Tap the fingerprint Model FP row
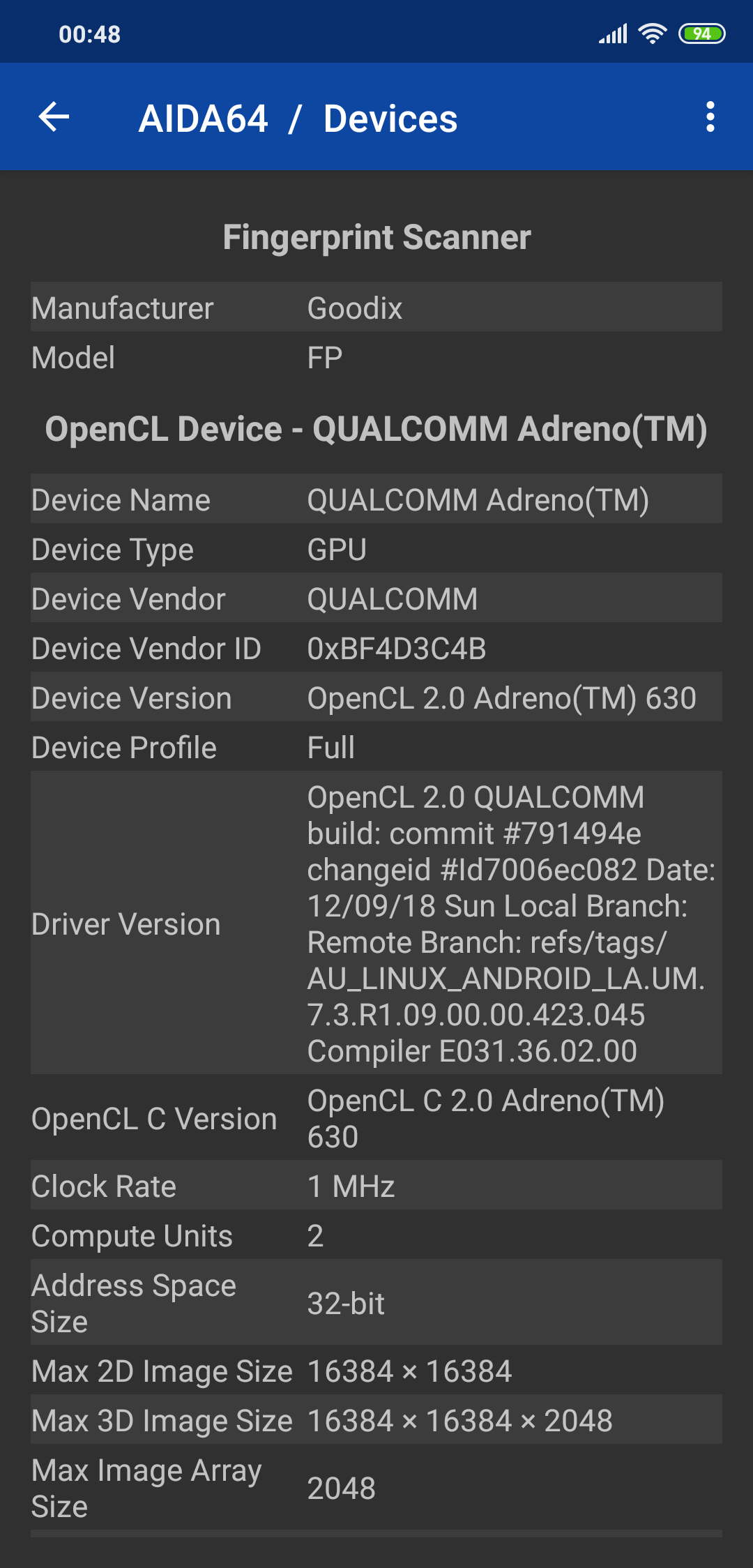Screen dimensions: 753x1568 pyautogui.click(x=376, y=357)
